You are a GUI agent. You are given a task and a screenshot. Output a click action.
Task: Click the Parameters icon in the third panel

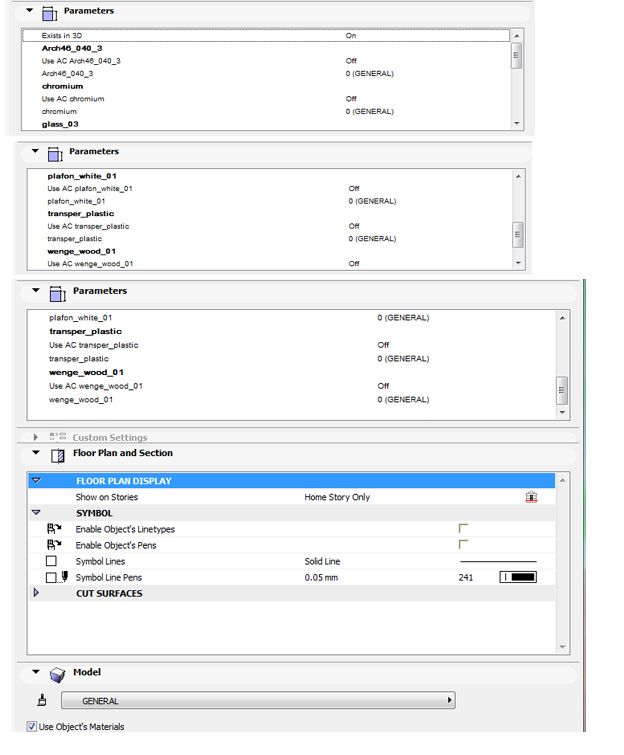point(57,294)
